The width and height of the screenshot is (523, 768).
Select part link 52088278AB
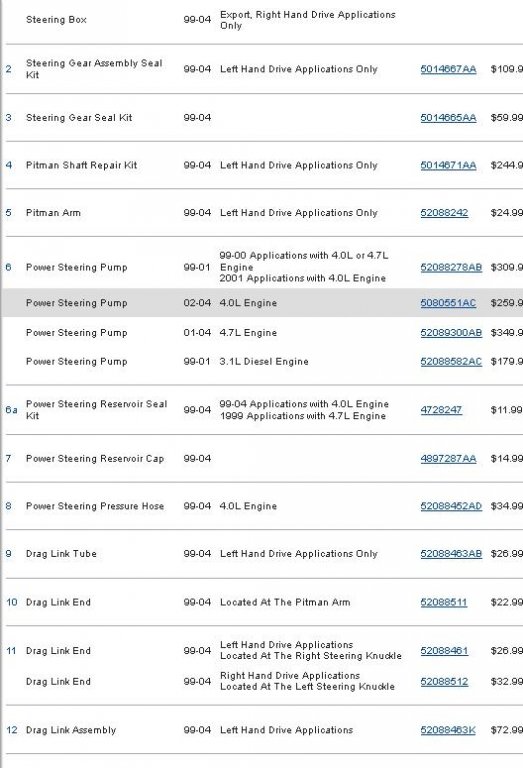(x=451, y=267)
